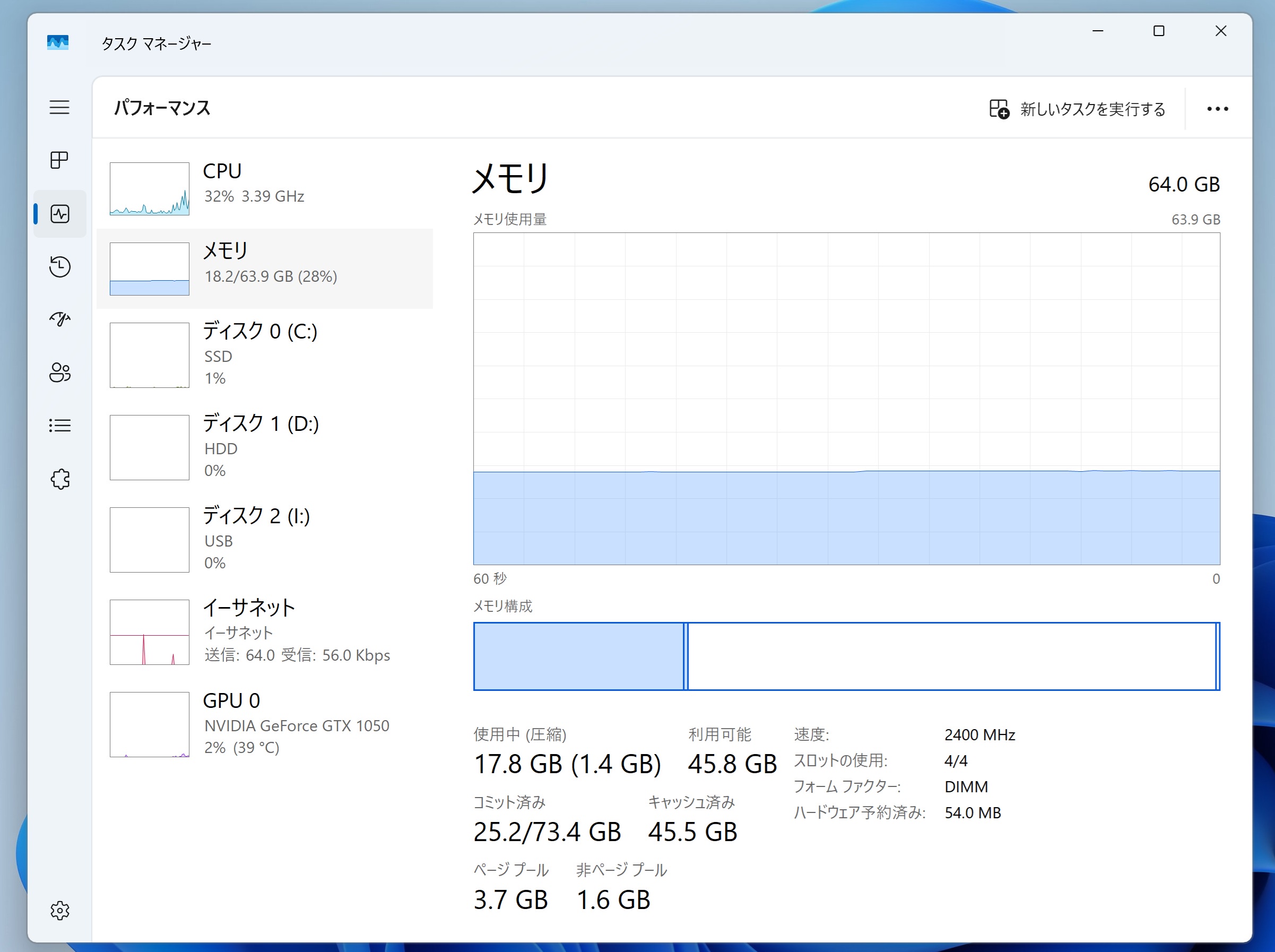Switch to the Users page icon

pyautogui.click(x=59, y=373)
